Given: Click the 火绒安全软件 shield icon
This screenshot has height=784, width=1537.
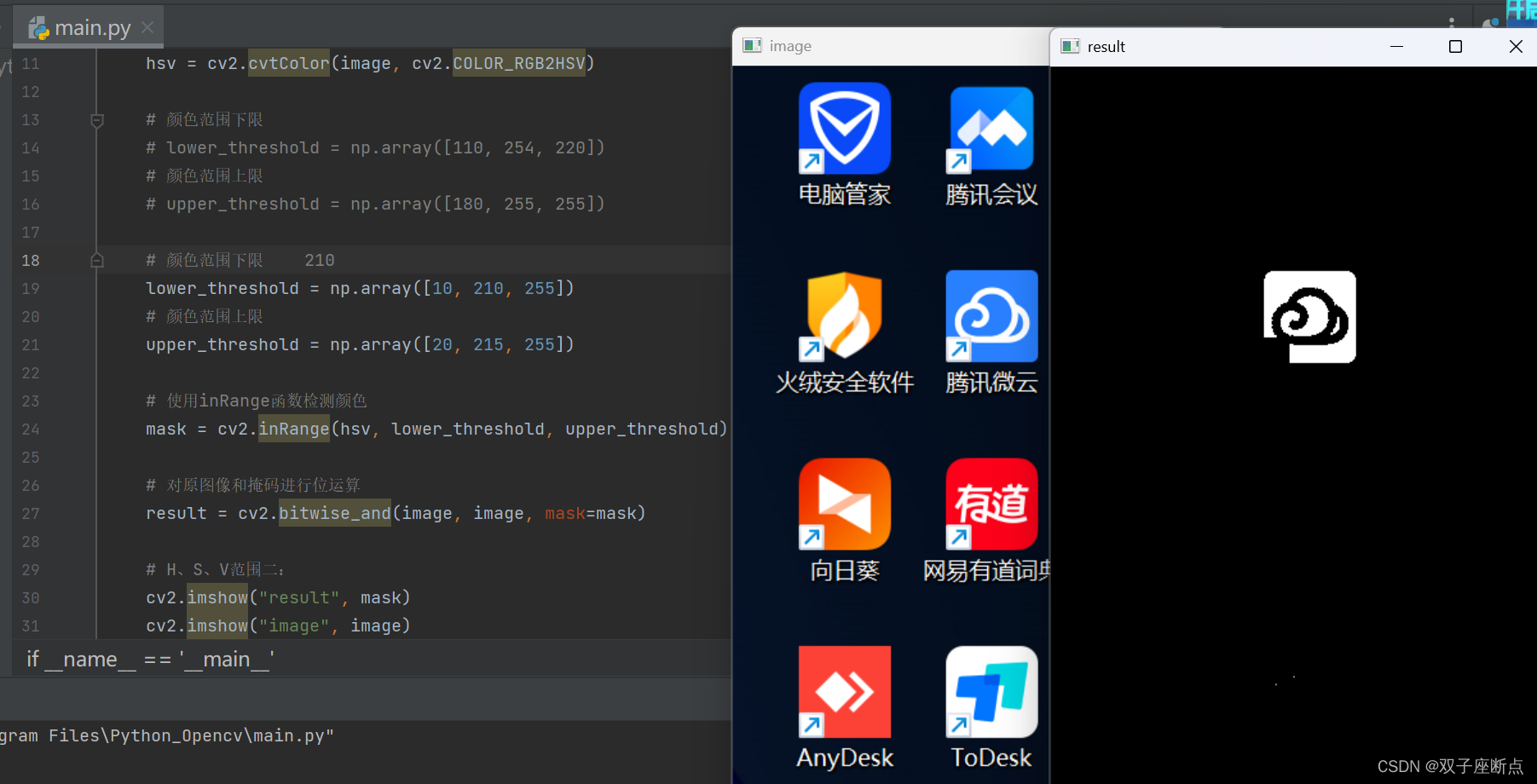Looking at the screenshot, I should [844, 315].
